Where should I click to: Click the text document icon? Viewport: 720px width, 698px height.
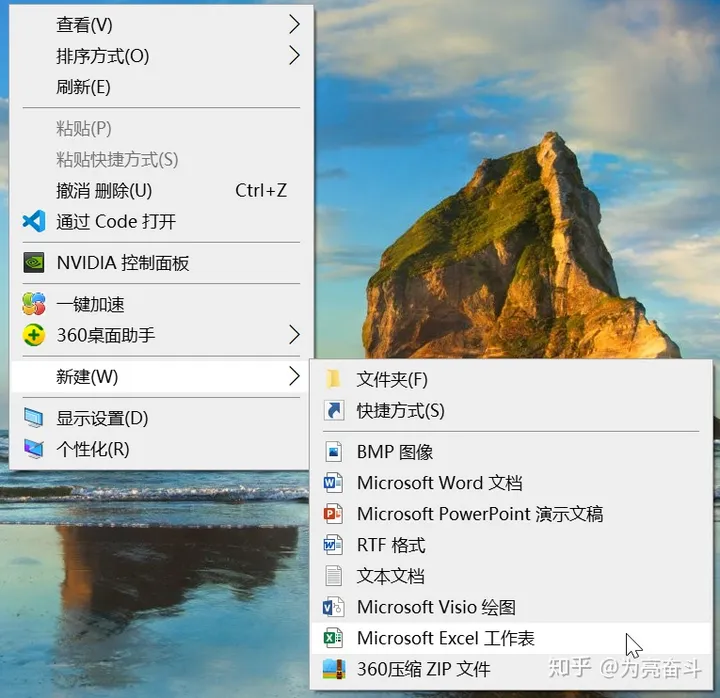pos(334,576)
